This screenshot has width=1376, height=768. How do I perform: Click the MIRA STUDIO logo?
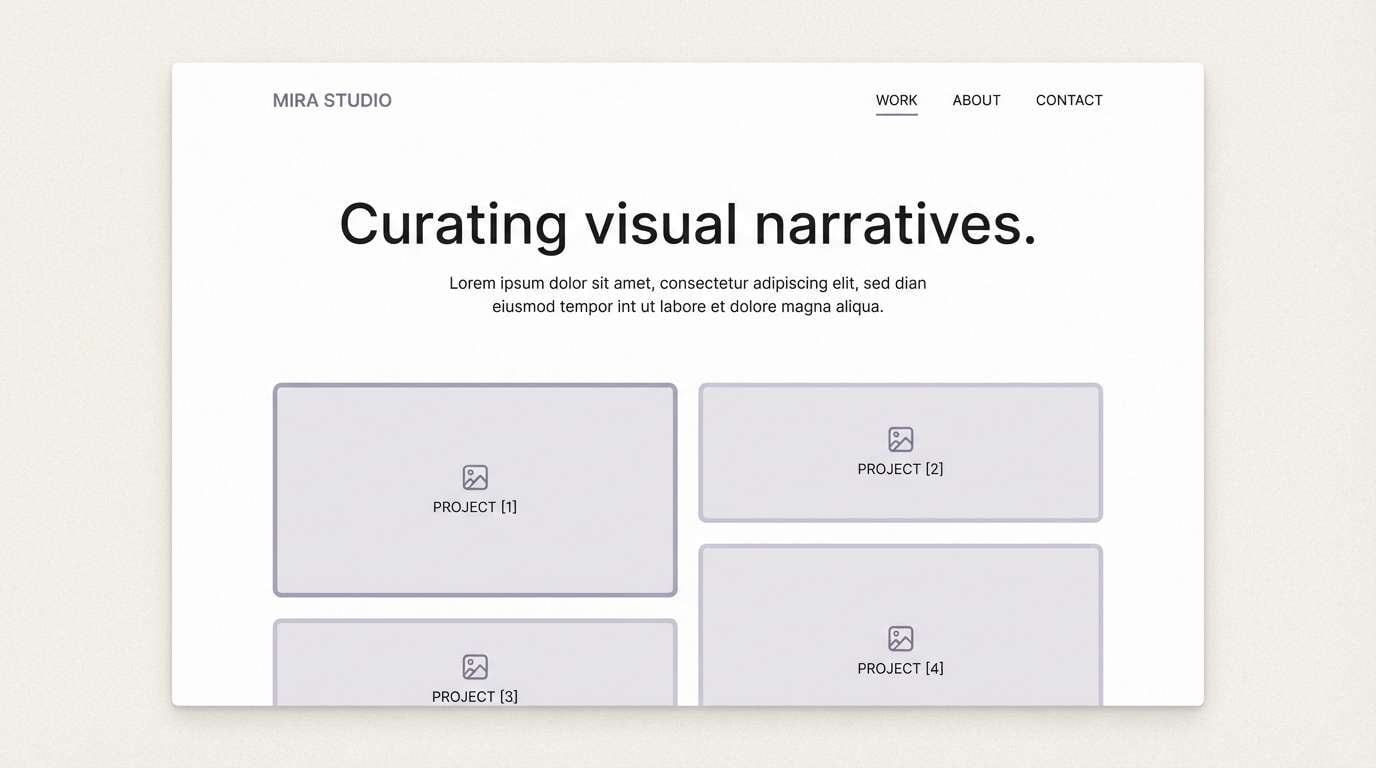coord(332,100)
